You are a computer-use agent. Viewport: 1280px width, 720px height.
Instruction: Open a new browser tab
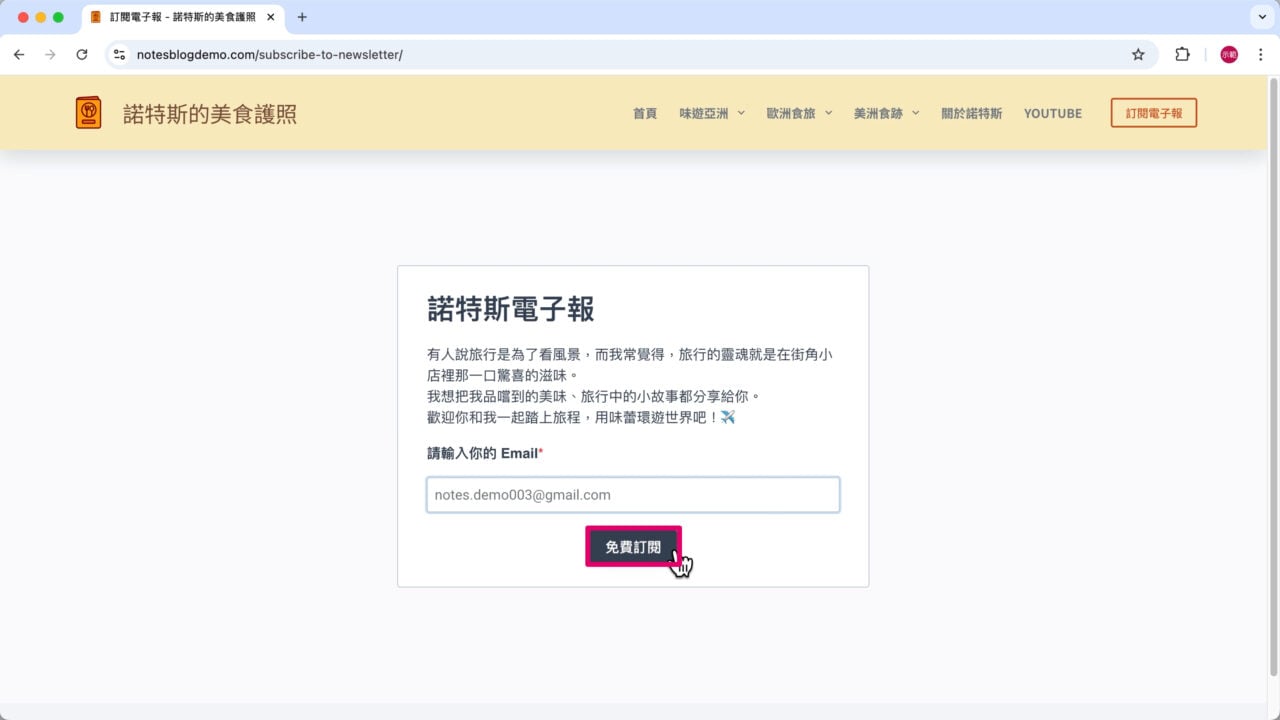click(302, 16)
